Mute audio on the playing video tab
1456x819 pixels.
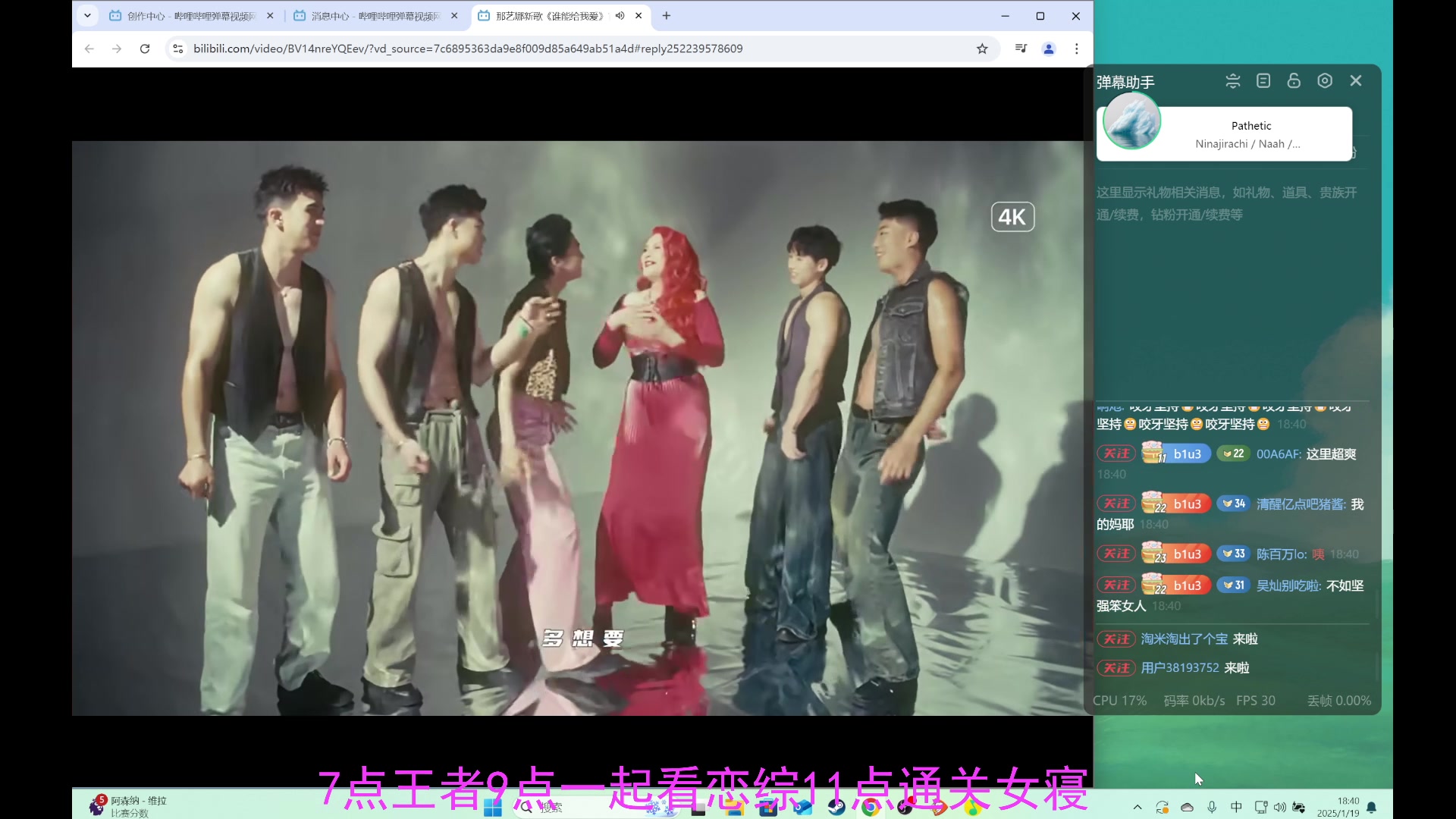tap(620, 16)
